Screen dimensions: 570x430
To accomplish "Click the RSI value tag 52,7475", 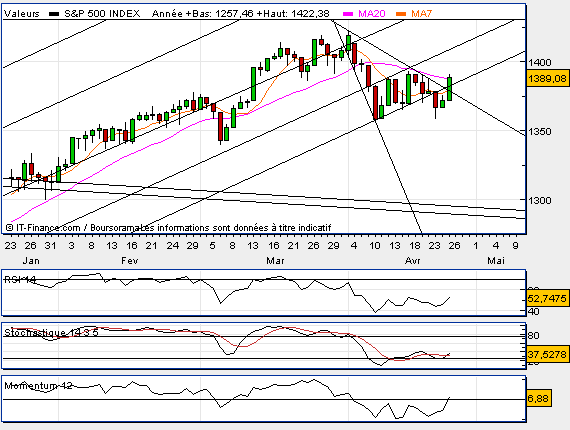I will point(547,298).
